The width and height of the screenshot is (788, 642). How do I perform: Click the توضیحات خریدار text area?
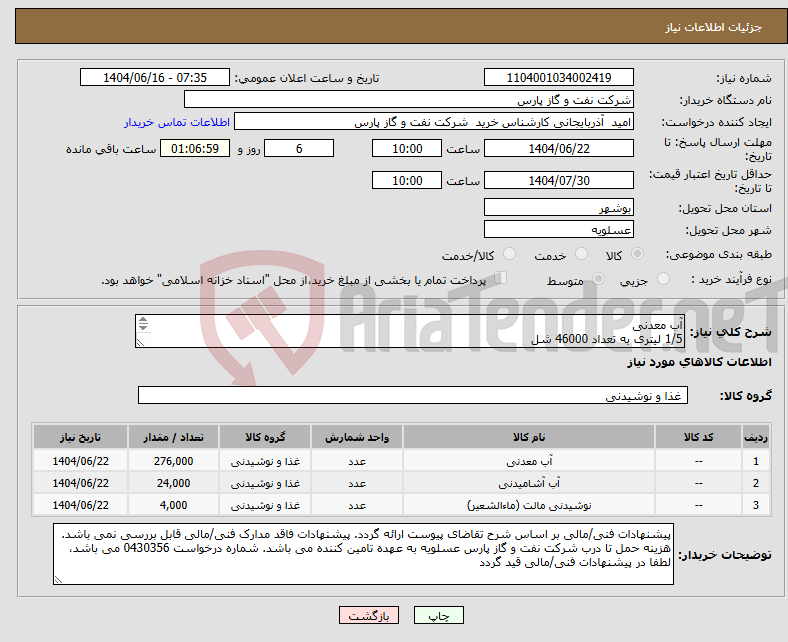(x=363, y=554)
